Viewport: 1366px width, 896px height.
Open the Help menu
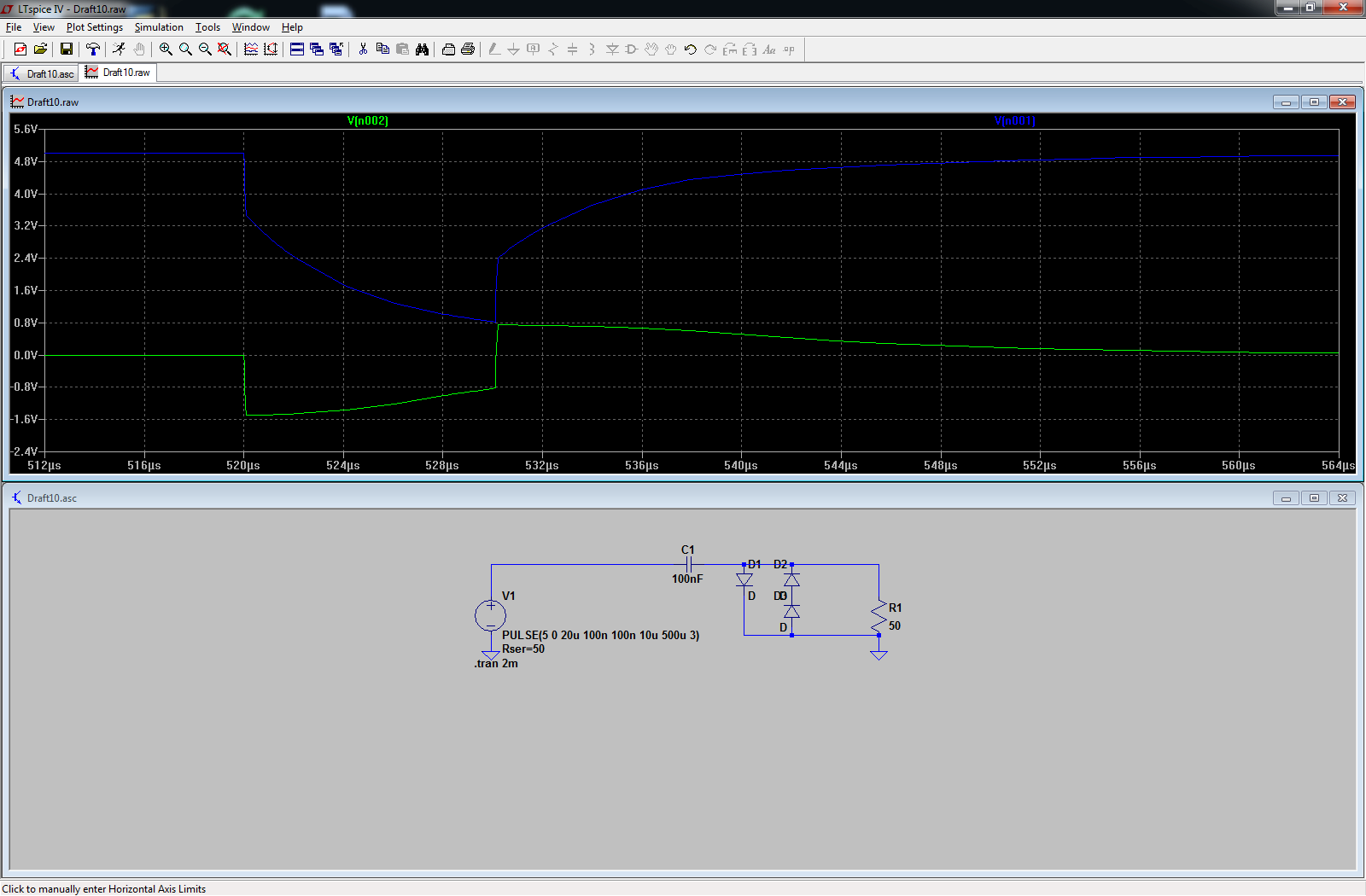(x=292, y=27)
